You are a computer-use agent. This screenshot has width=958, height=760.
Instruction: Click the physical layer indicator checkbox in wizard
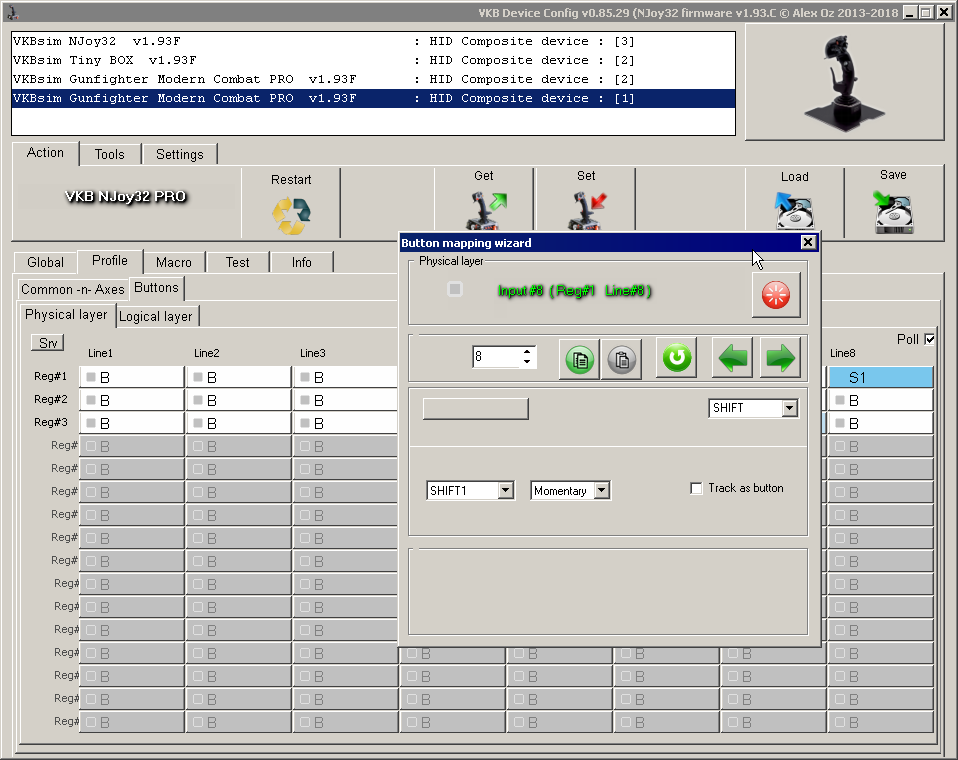click(455, 289)
